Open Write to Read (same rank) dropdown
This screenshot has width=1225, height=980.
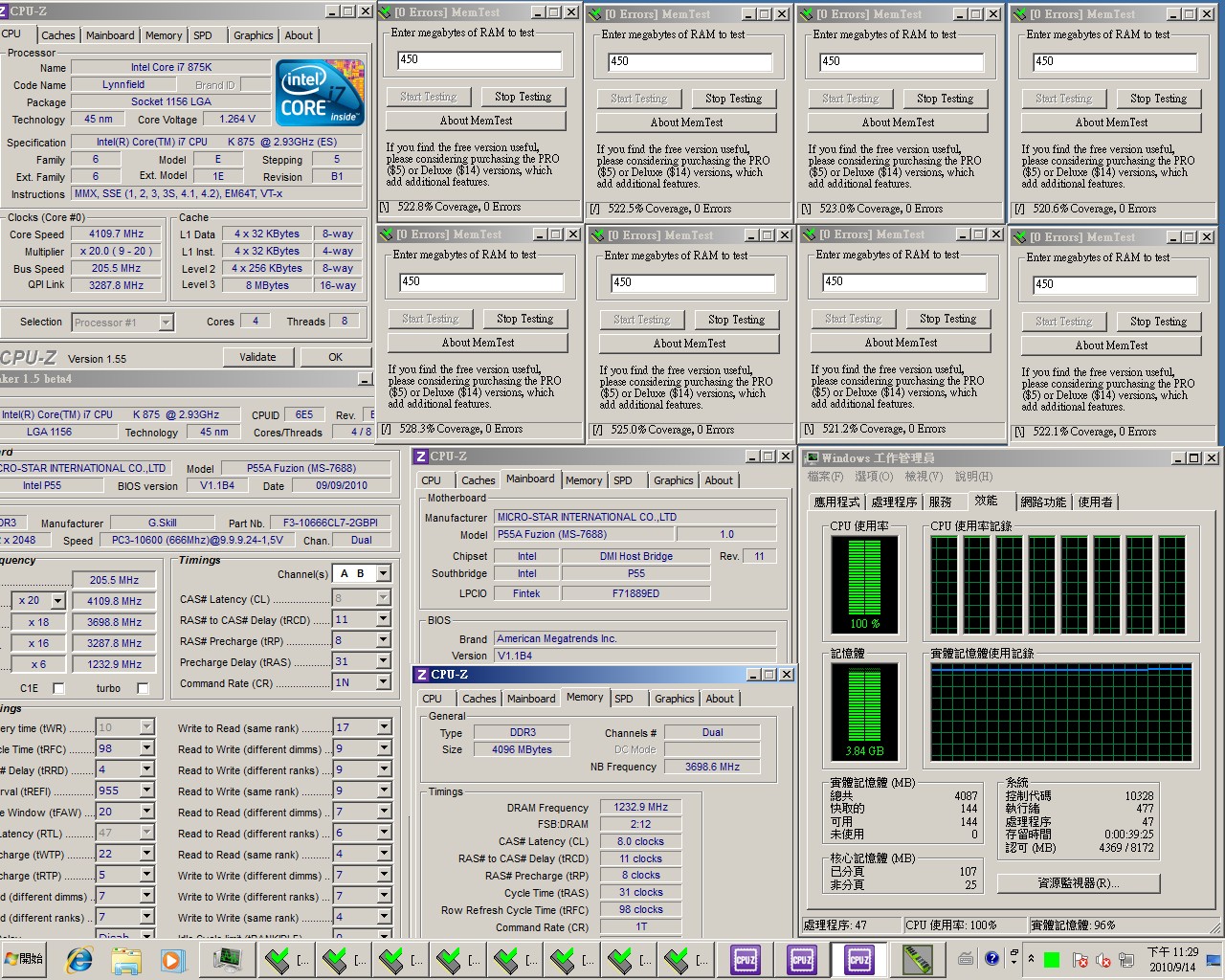384,727
